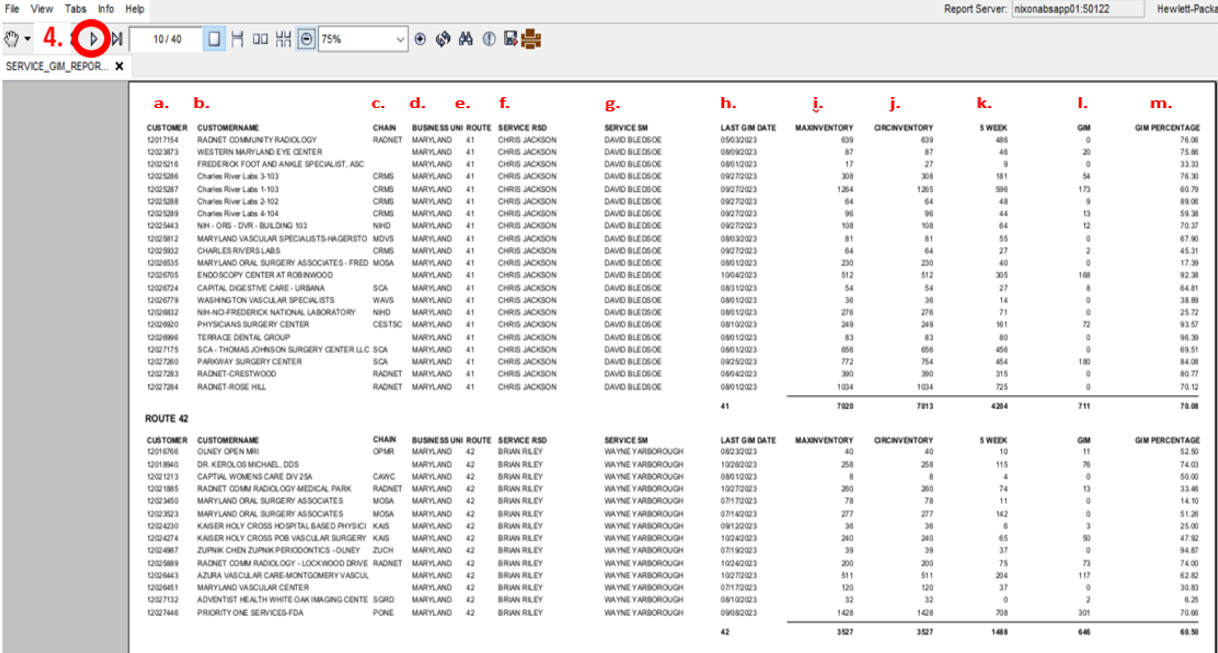1218x653 pixels.
Task: Click the page number field showing 10/40
Action: pos(167,39)
